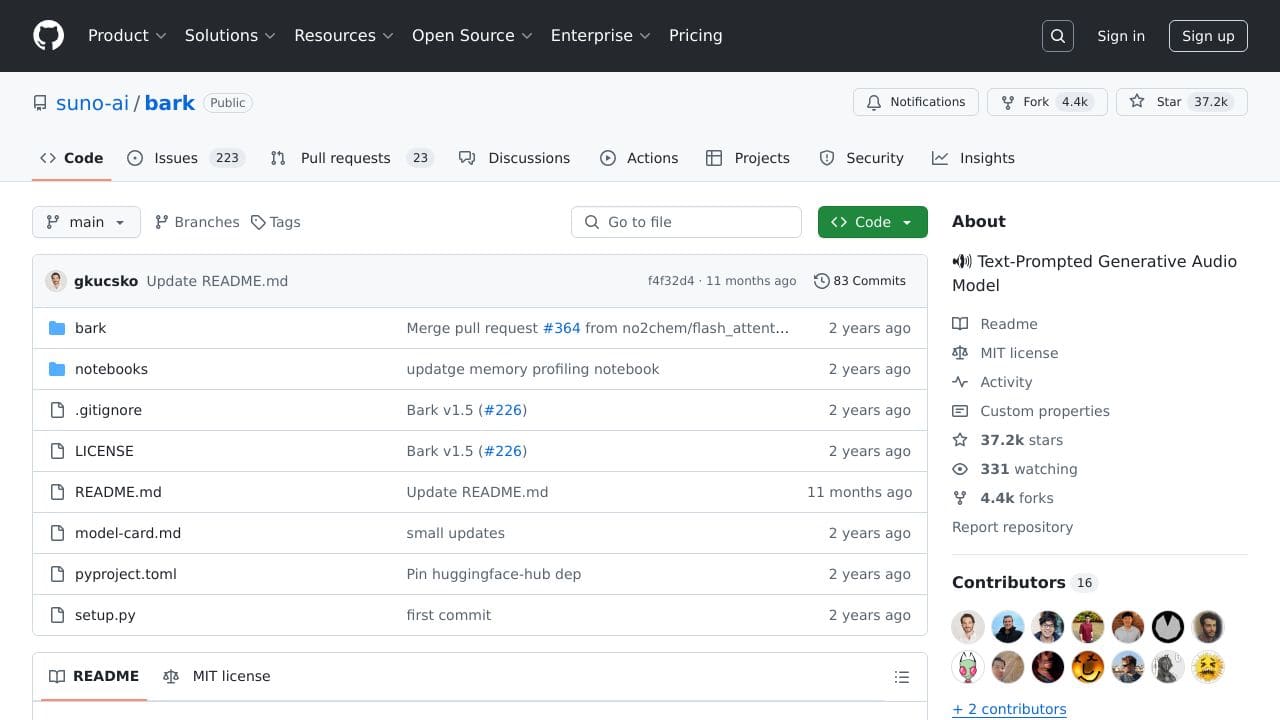Click the Sign in link

[x=1121, y=36]
